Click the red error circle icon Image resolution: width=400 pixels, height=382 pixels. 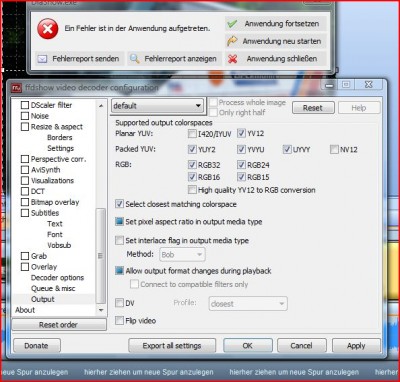pyautogui.click(x=48, y=29)
